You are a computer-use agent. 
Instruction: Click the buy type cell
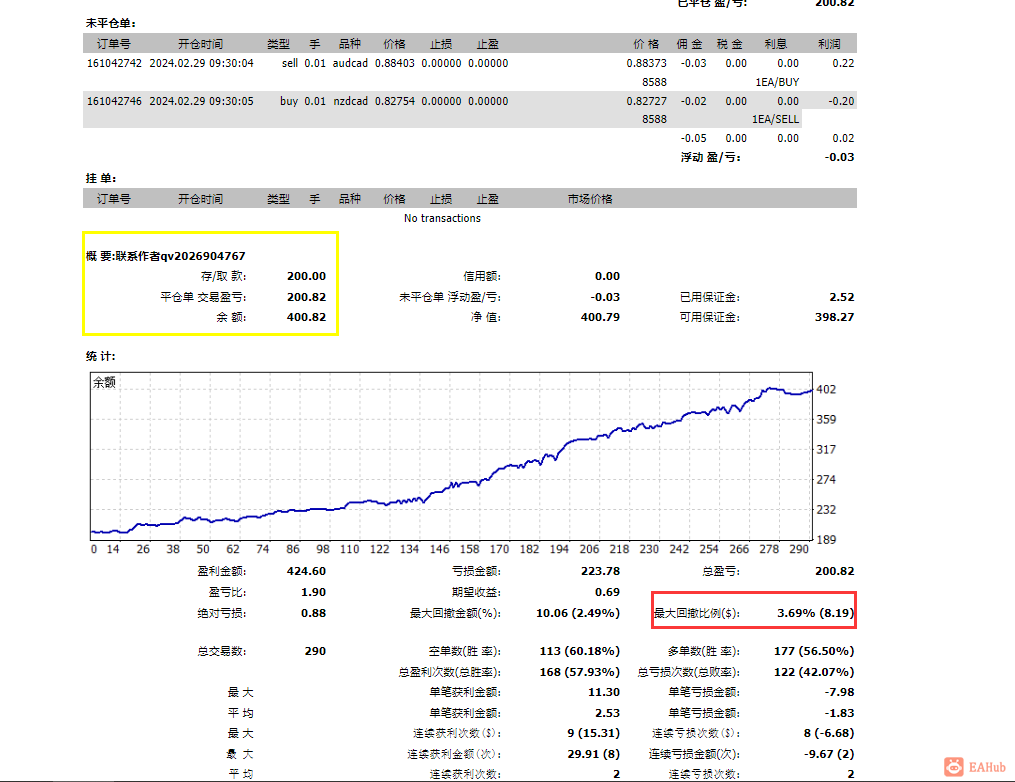coord(289,101)
